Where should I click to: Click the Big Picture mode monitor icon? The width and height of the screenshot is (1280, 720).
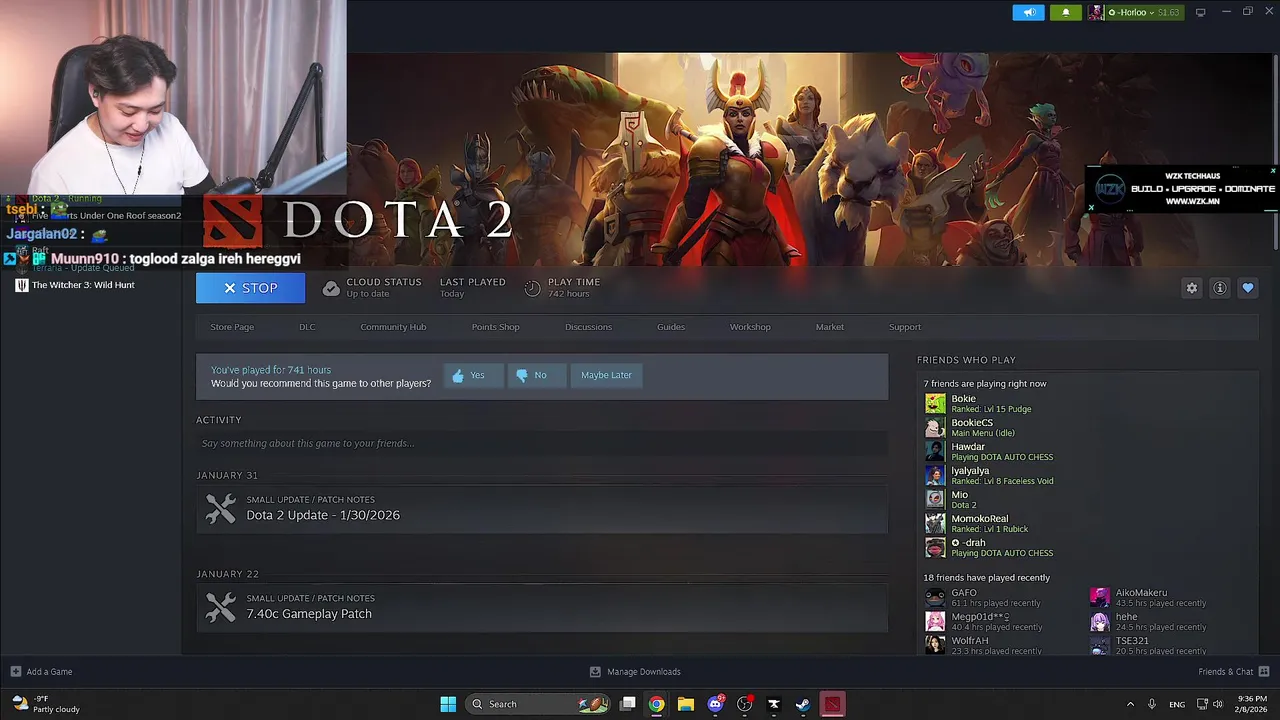coord(1200,12)
